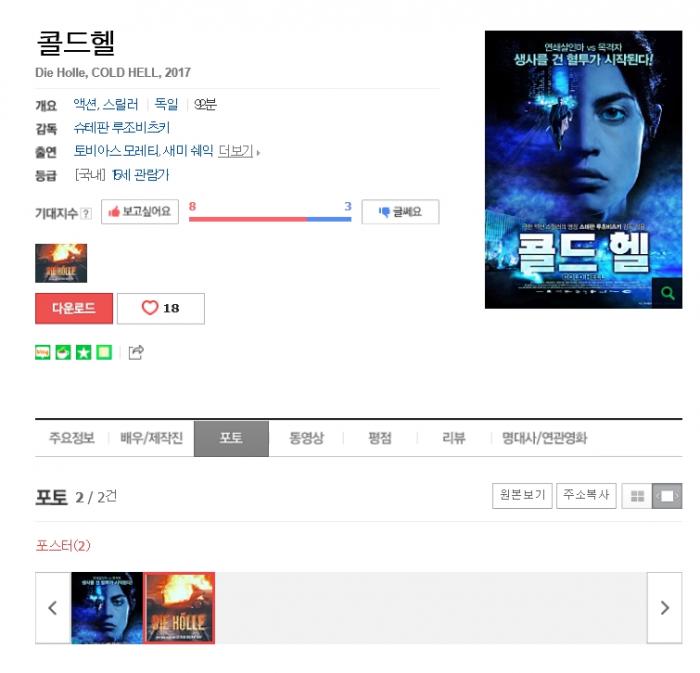The height and width of the screenshot is (673, 700).
Task: Click the green star bookmark icon
Action: click(x=83, y=353)
